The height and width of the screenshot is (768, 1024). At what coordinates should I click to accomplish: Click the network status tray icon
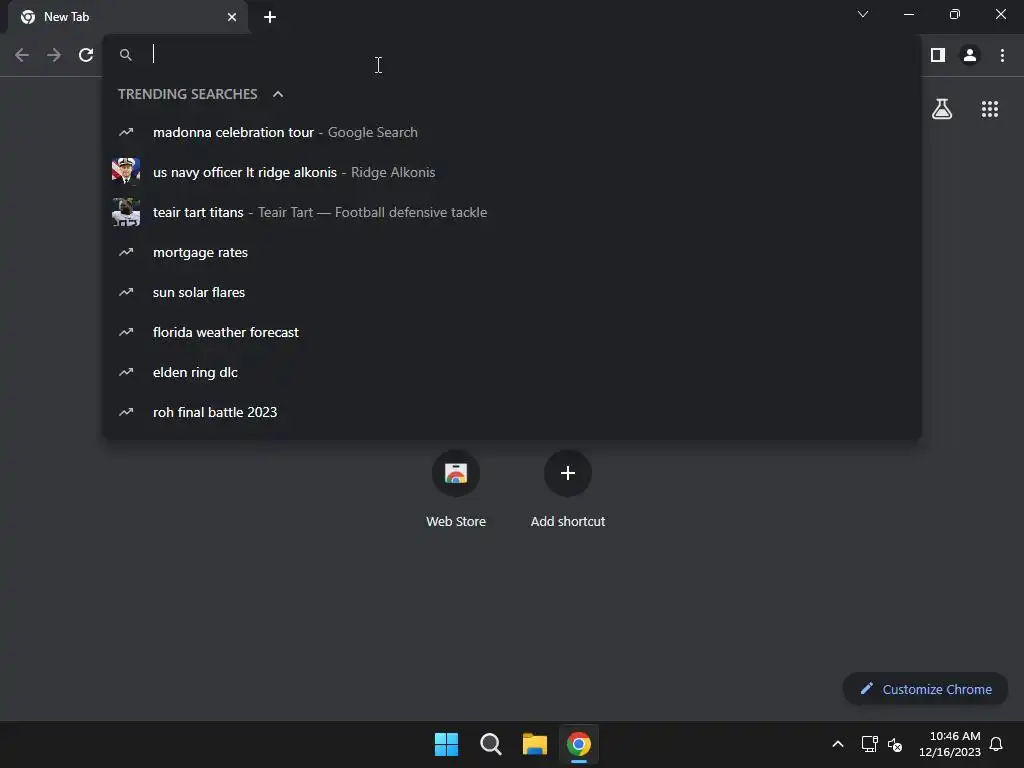point(869,744)
